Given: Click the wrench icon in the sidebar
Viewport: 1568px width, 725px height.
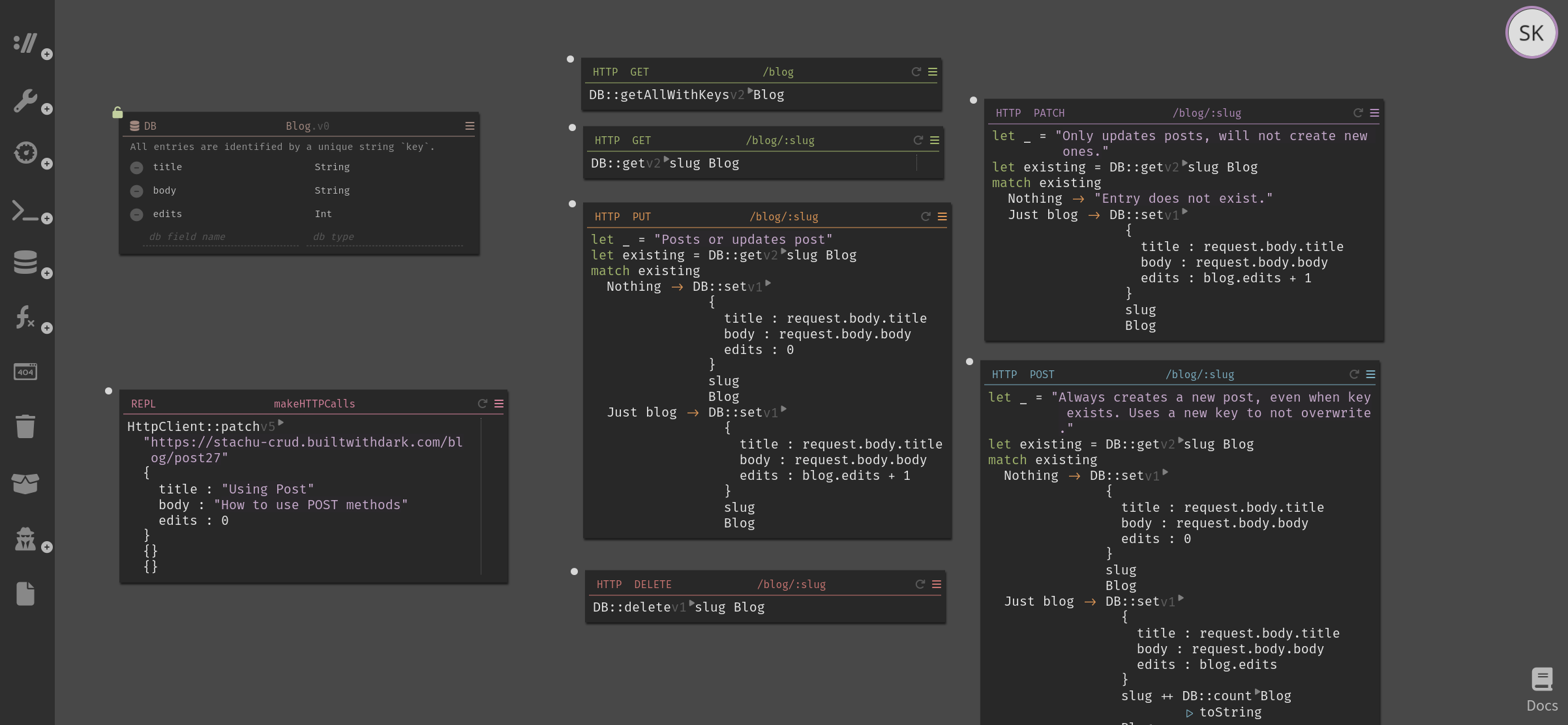Looking at the screenshot, I should point(25,101).
